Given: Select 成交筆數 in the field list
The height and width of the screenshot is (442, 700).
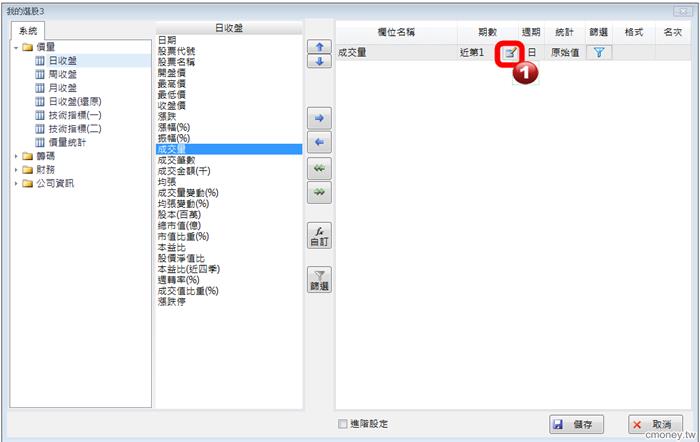Looking at the screenshot, I should click(176, 160).
